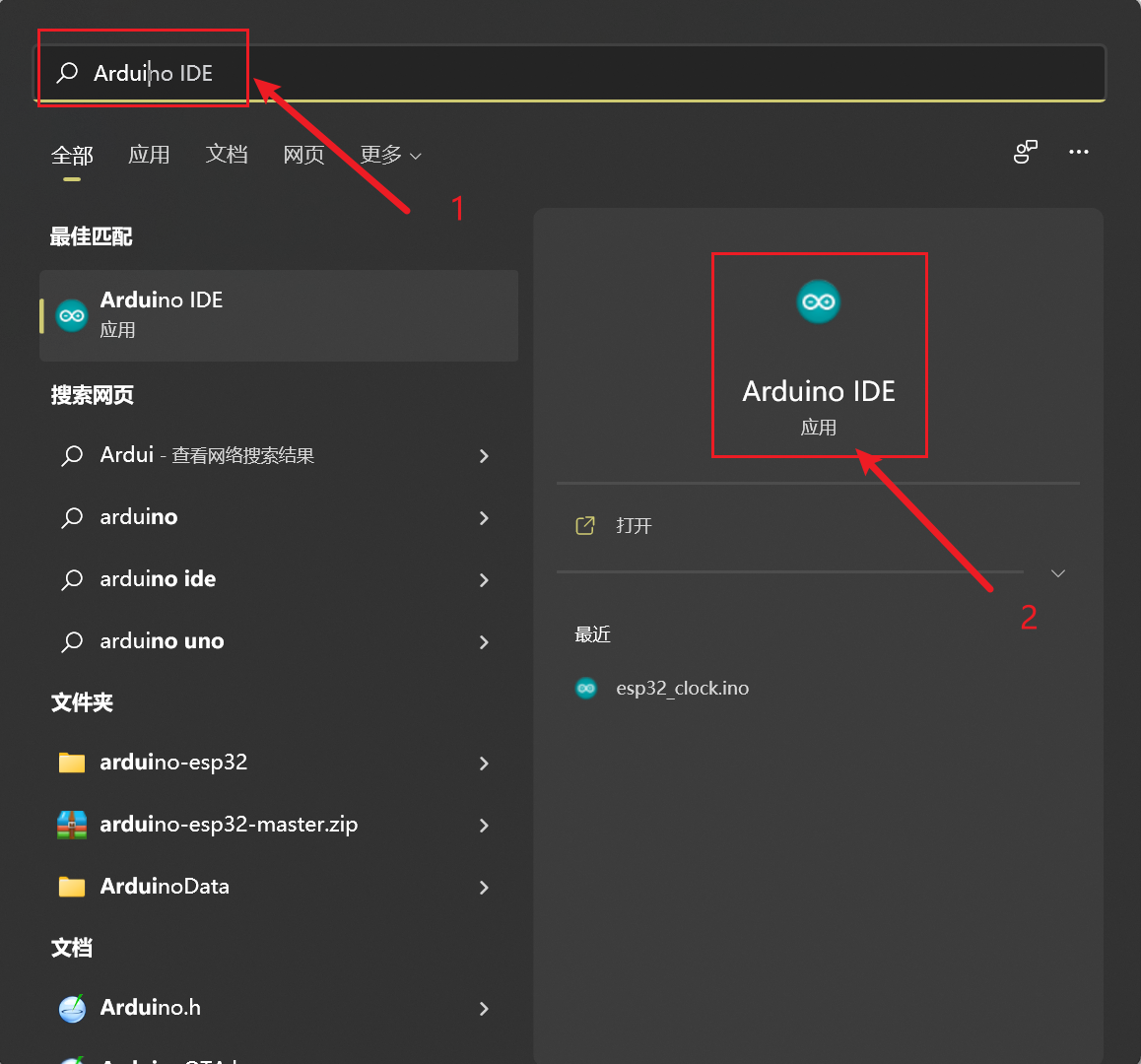Viewport: 1141px width, 1064px height.
Task: Click folder icon of ArduinoData
Action: [72, 887]
